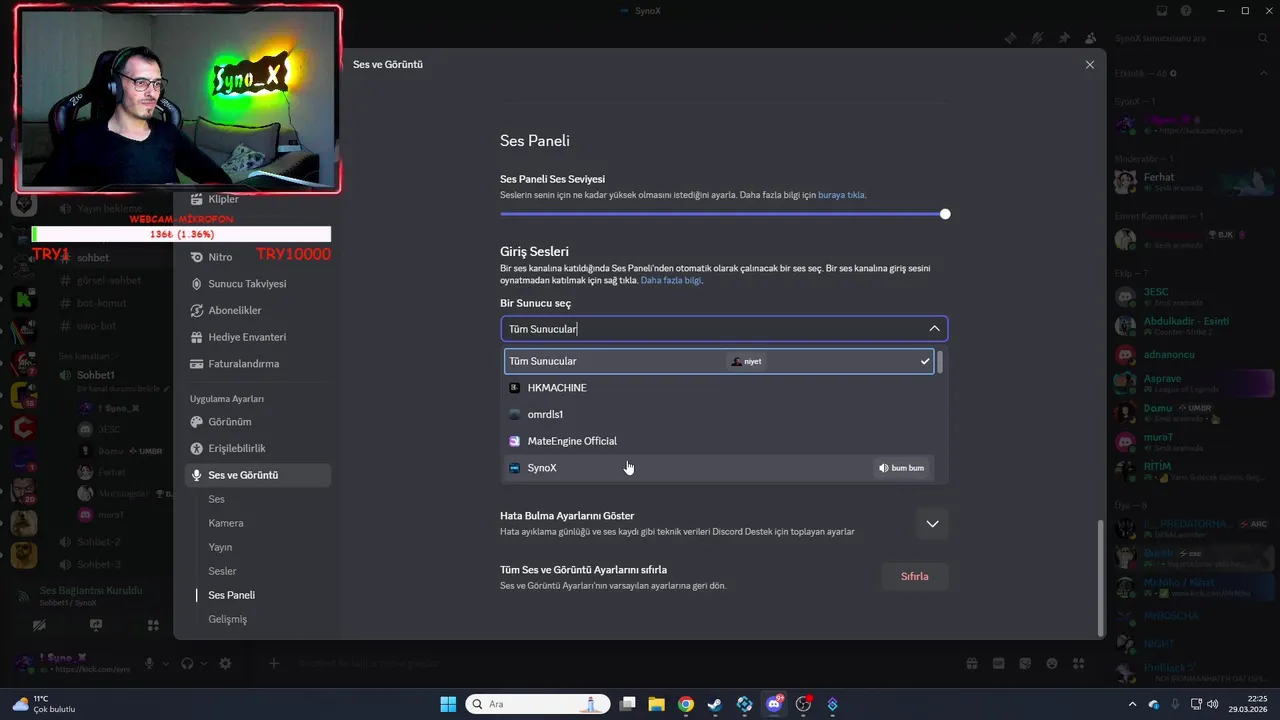Jump to the Kamera subsection
Image resolution: width=1280 pixels, height=720 pixels.
coord(226,523)
